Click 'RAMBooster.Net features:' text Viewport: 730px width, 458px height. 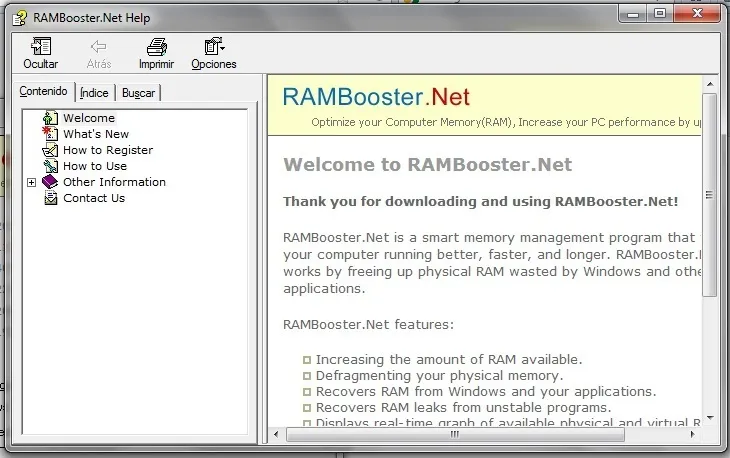(x=368, y=324)
